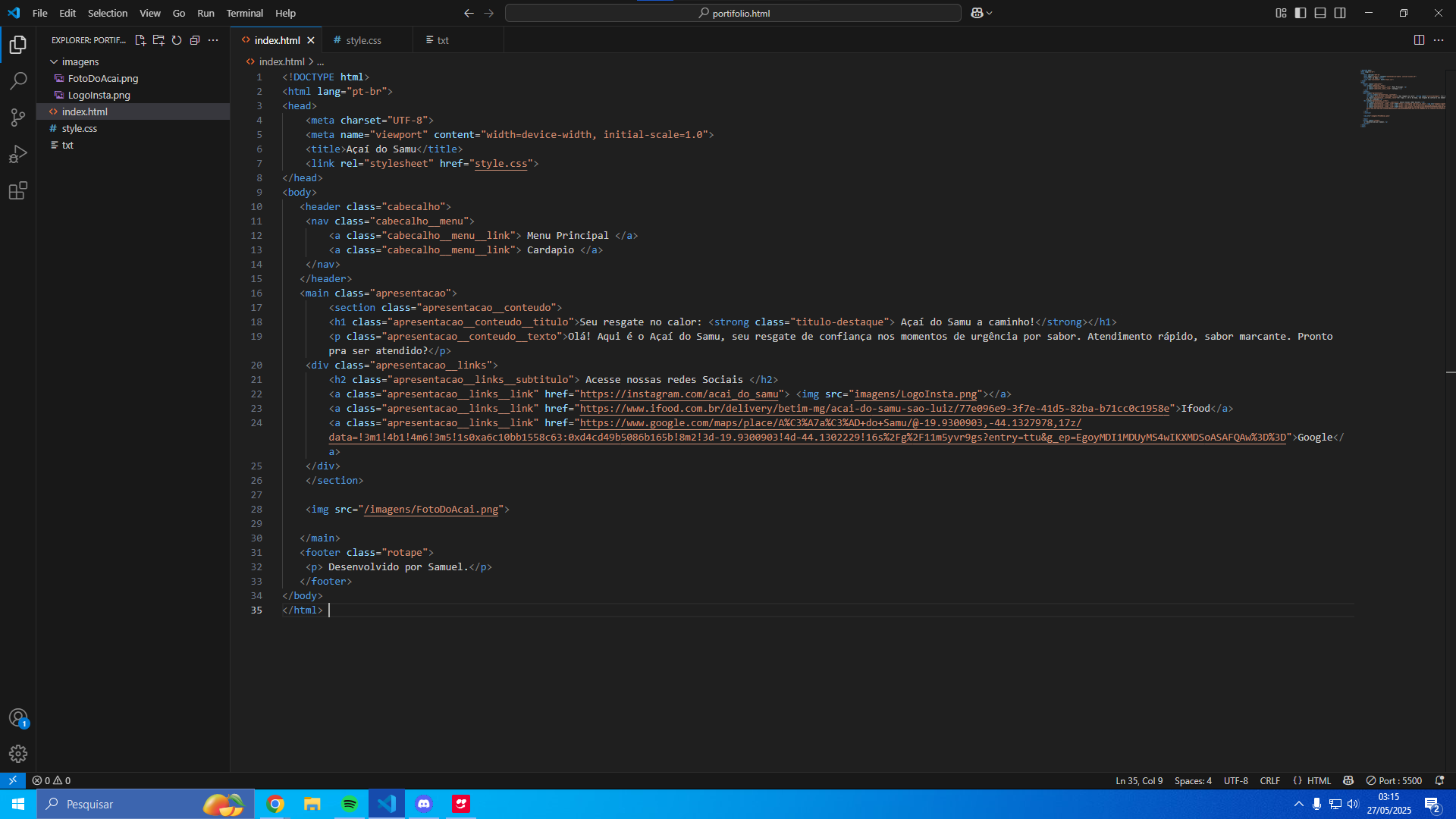
Task: Open the Search view in activity bar
Action: point(18,80)
